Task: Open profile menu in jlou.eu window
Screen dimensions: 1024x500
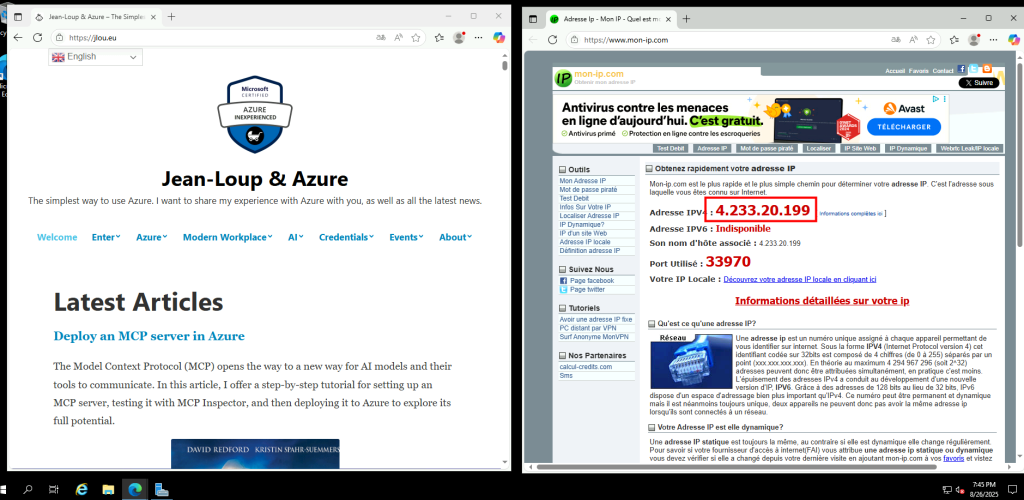Action: pyautogui.click(x=459, y=38)
